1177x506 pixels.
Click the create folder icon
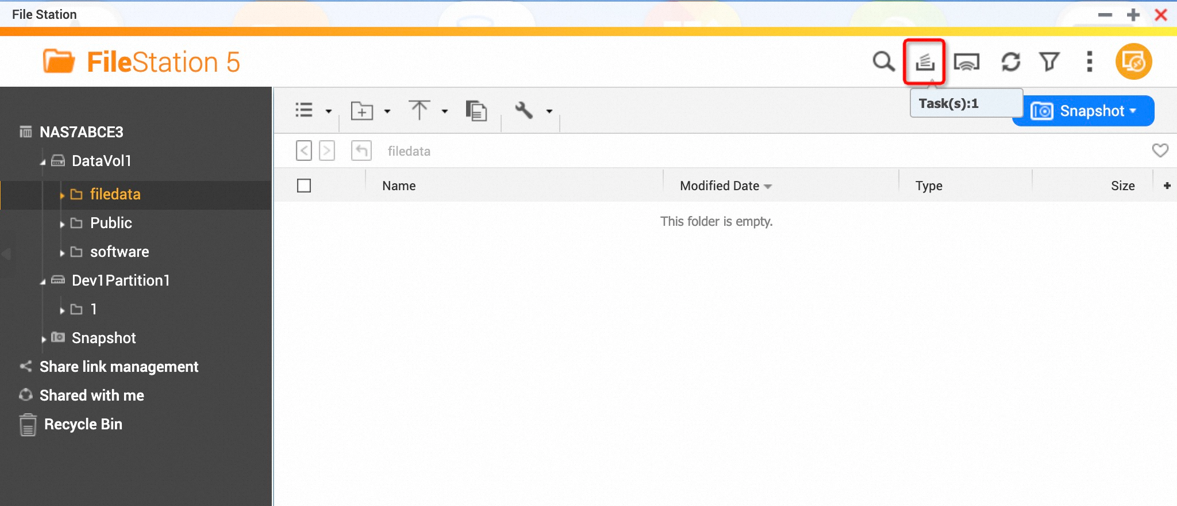(x=363, y=110)
